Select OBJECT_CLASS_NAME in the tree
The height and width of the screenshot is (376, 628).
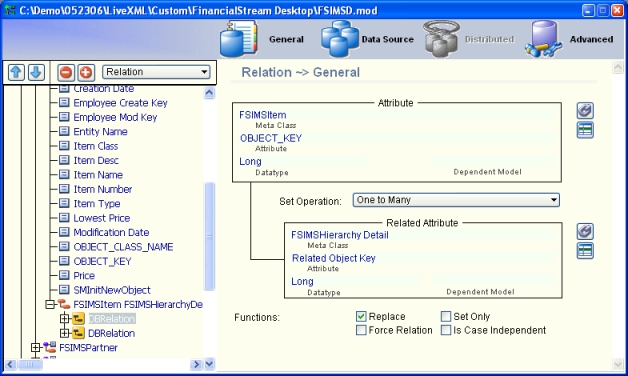123,247
